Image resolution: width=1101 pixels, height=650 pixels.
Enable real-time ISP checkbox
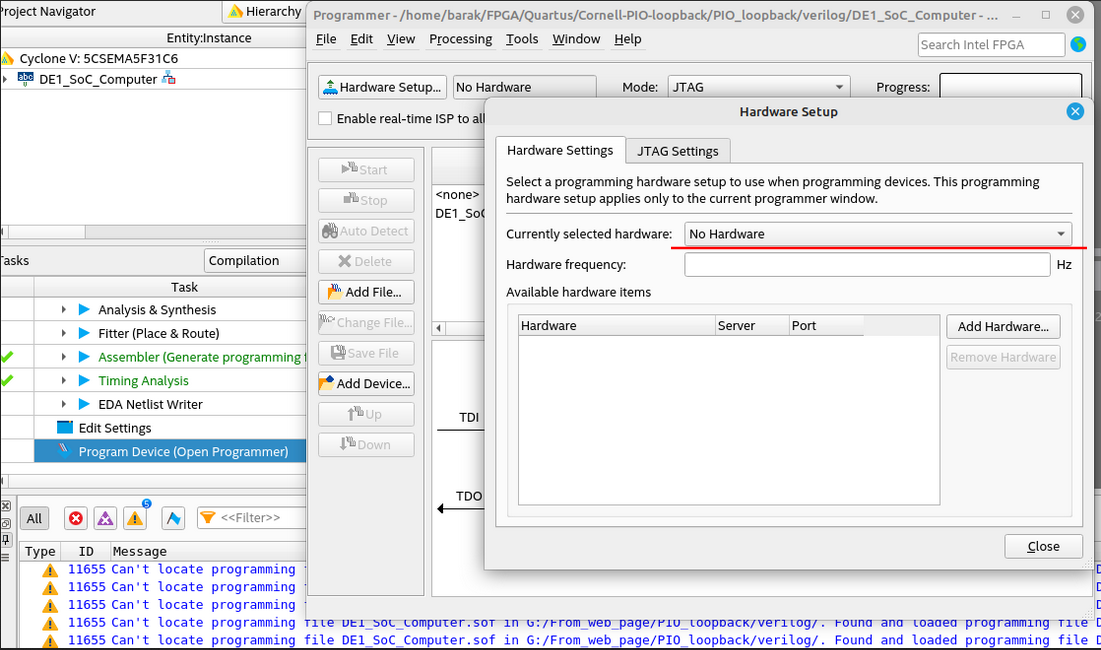325,118
